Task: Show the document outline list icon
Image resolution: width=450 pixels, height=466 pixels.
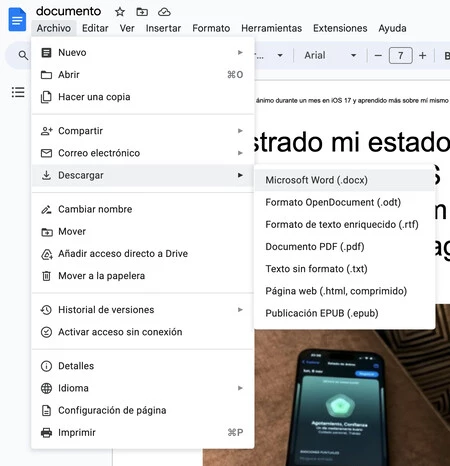Action: 18,92
